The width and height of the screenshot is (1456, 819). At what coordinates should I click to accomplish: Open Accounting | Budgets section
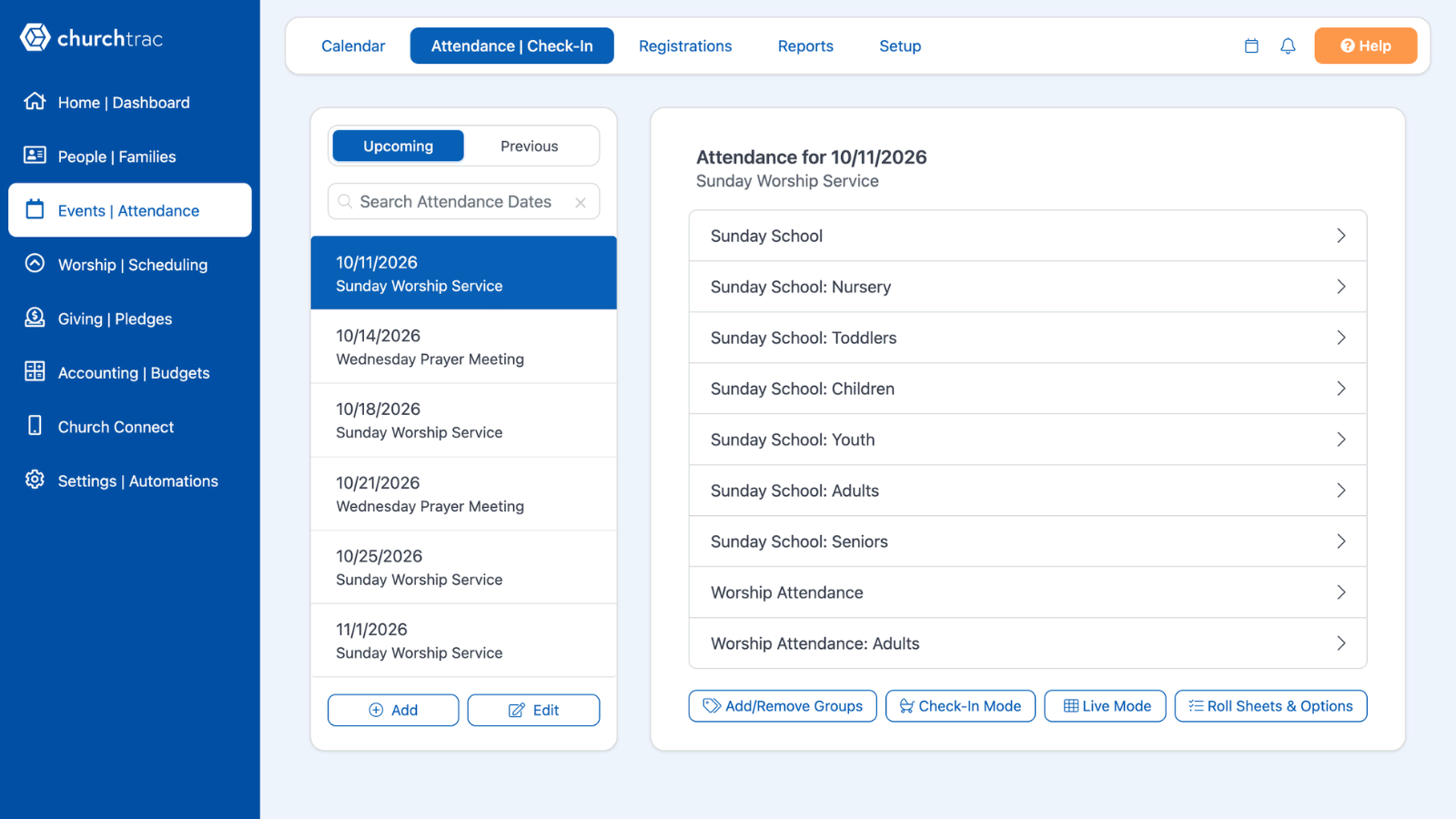tap(130, 373)
